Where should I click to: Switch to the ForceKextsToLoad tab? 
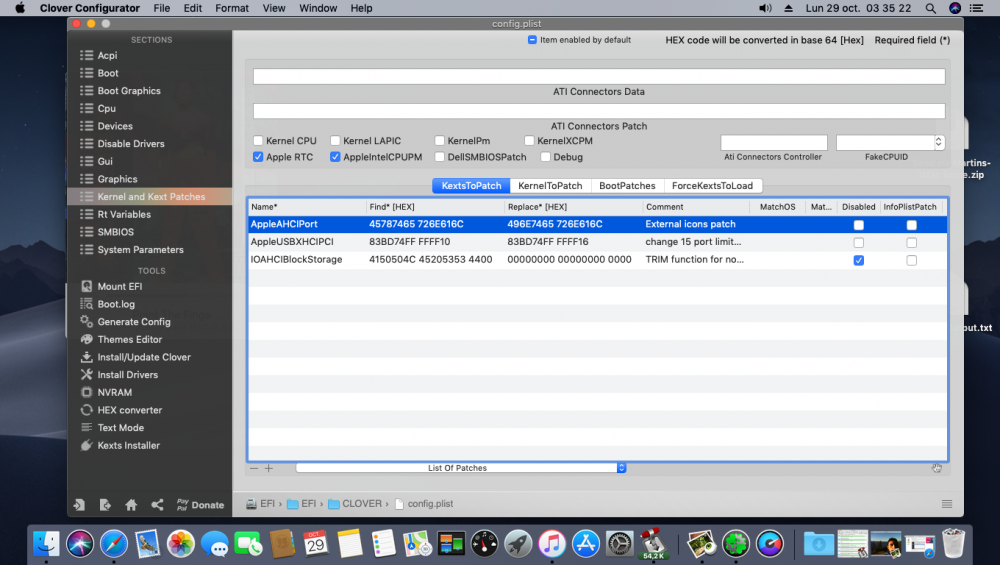(712, 186)
